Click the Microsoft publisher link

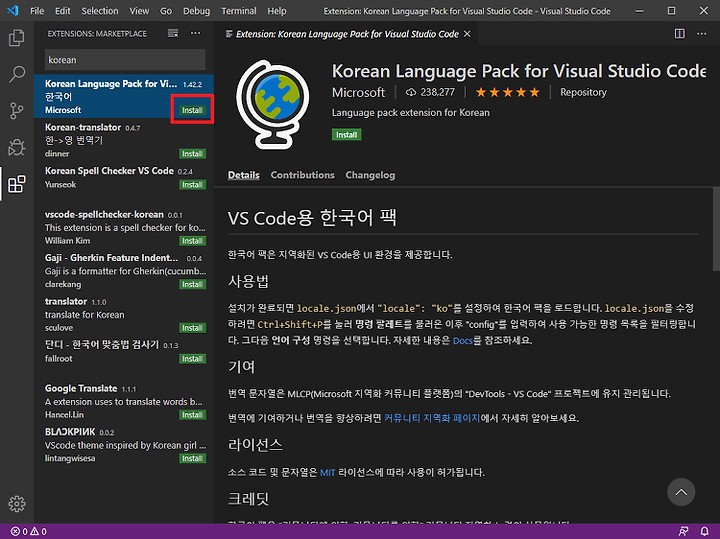click(x=358, y=92)
